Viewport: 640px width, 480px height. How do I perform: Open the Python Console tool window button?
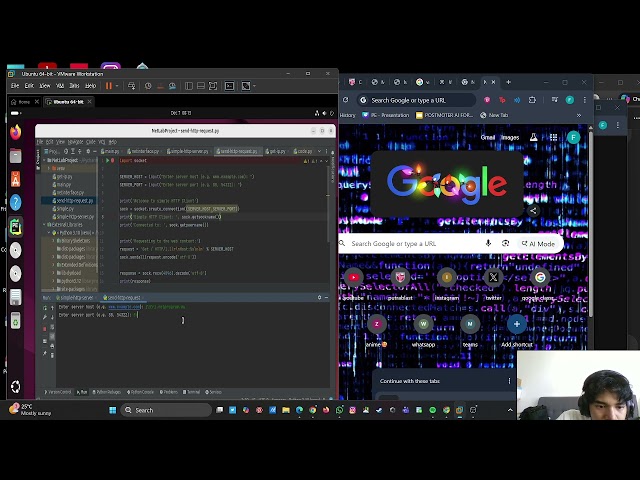(x=140, y=392)
